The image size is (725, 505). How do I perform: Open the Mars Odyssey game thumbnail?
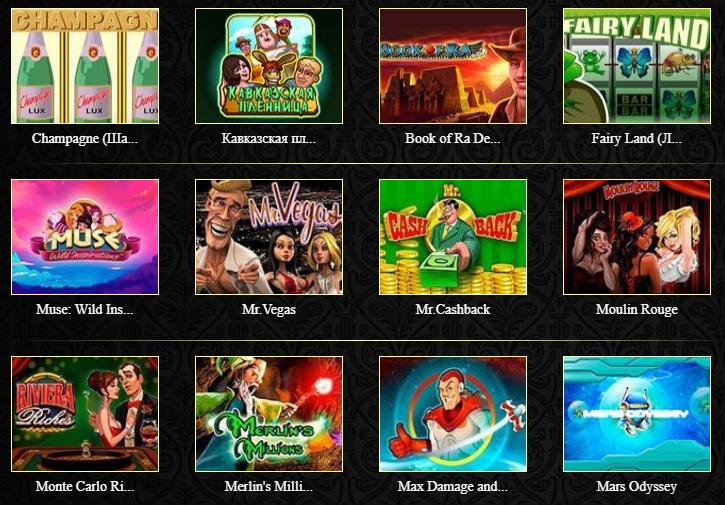click(x=637, y=414)
